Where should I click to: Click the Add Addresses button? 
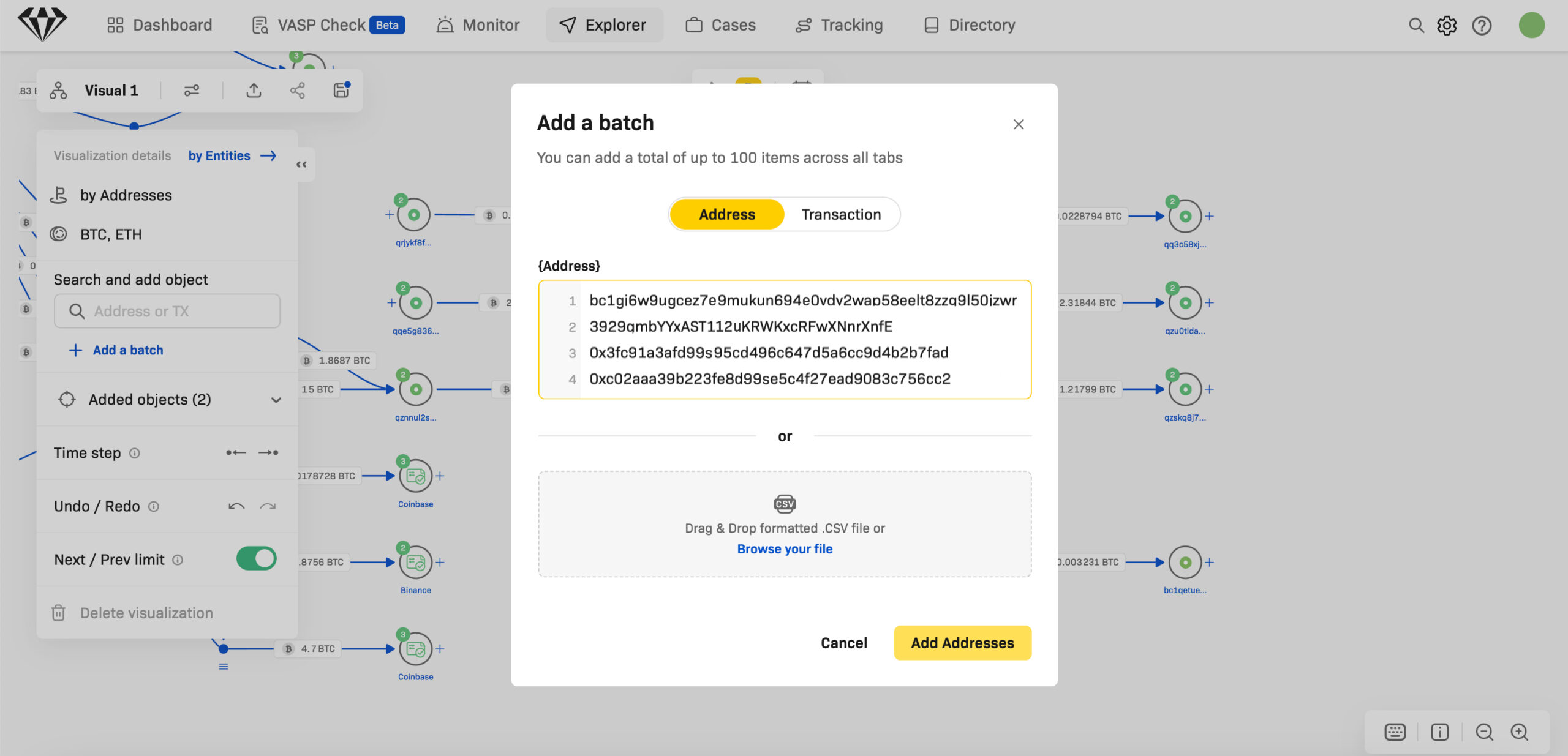tap(962, 643)
